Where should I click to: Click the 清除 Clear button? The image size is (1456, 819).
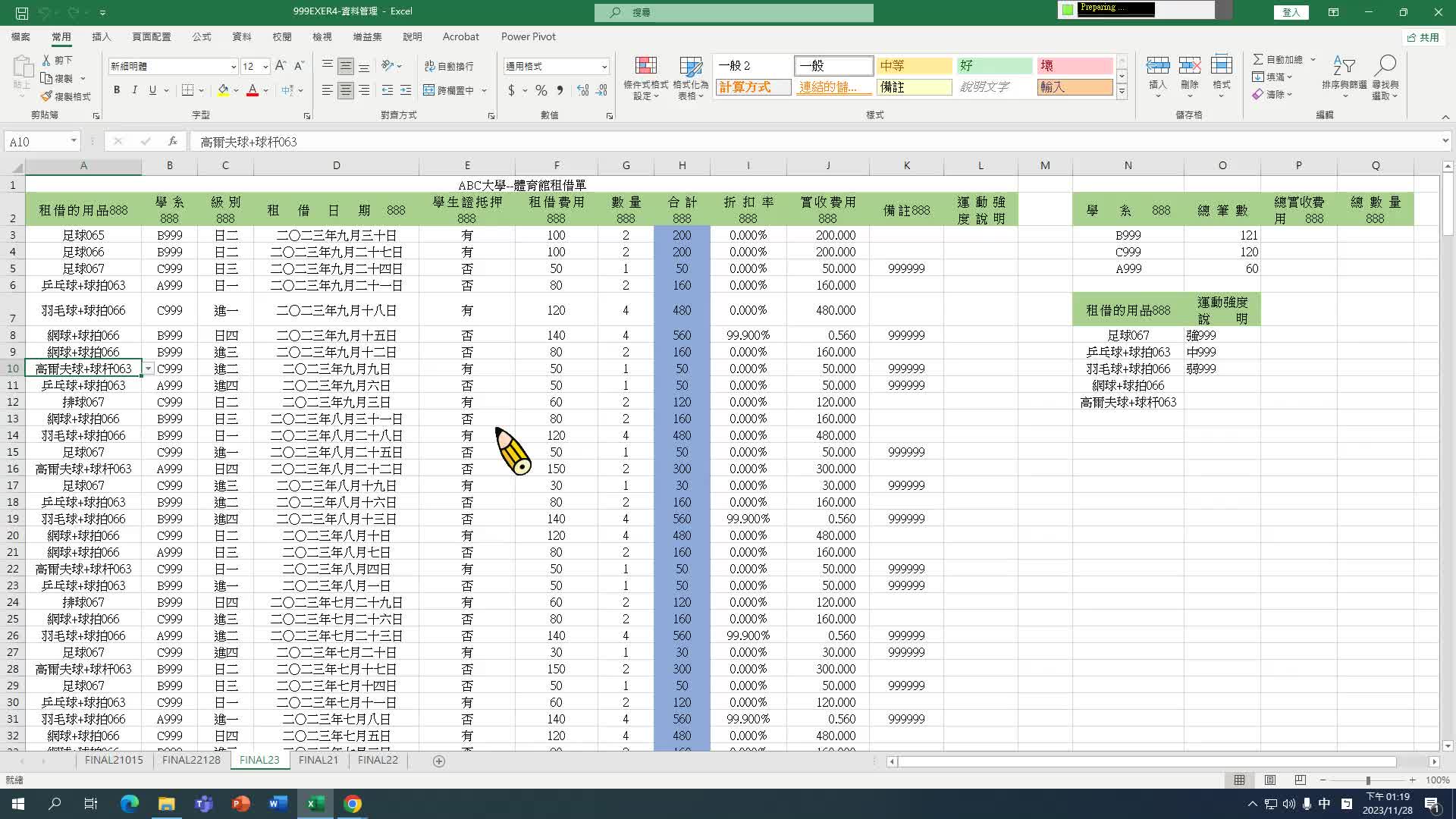pos(1272,95)
